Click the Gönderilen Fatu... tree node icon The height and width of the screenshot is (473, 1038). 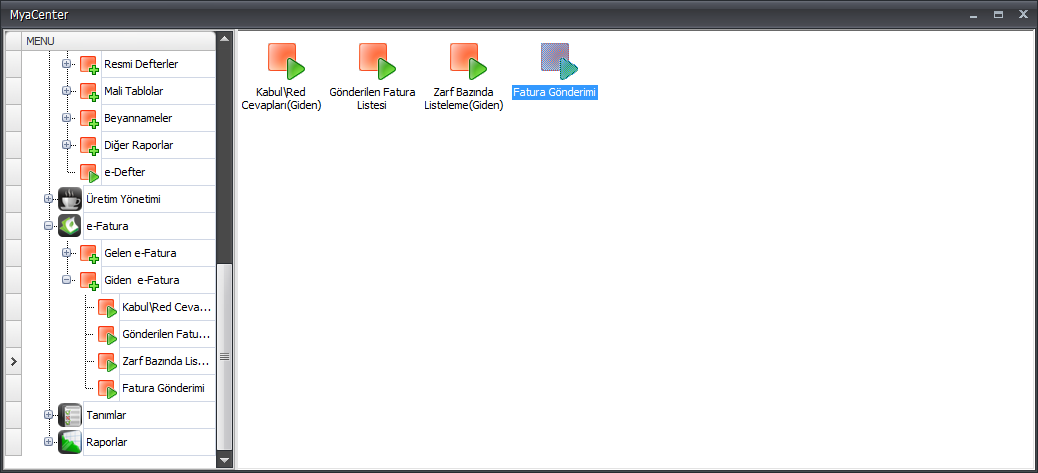107,335
